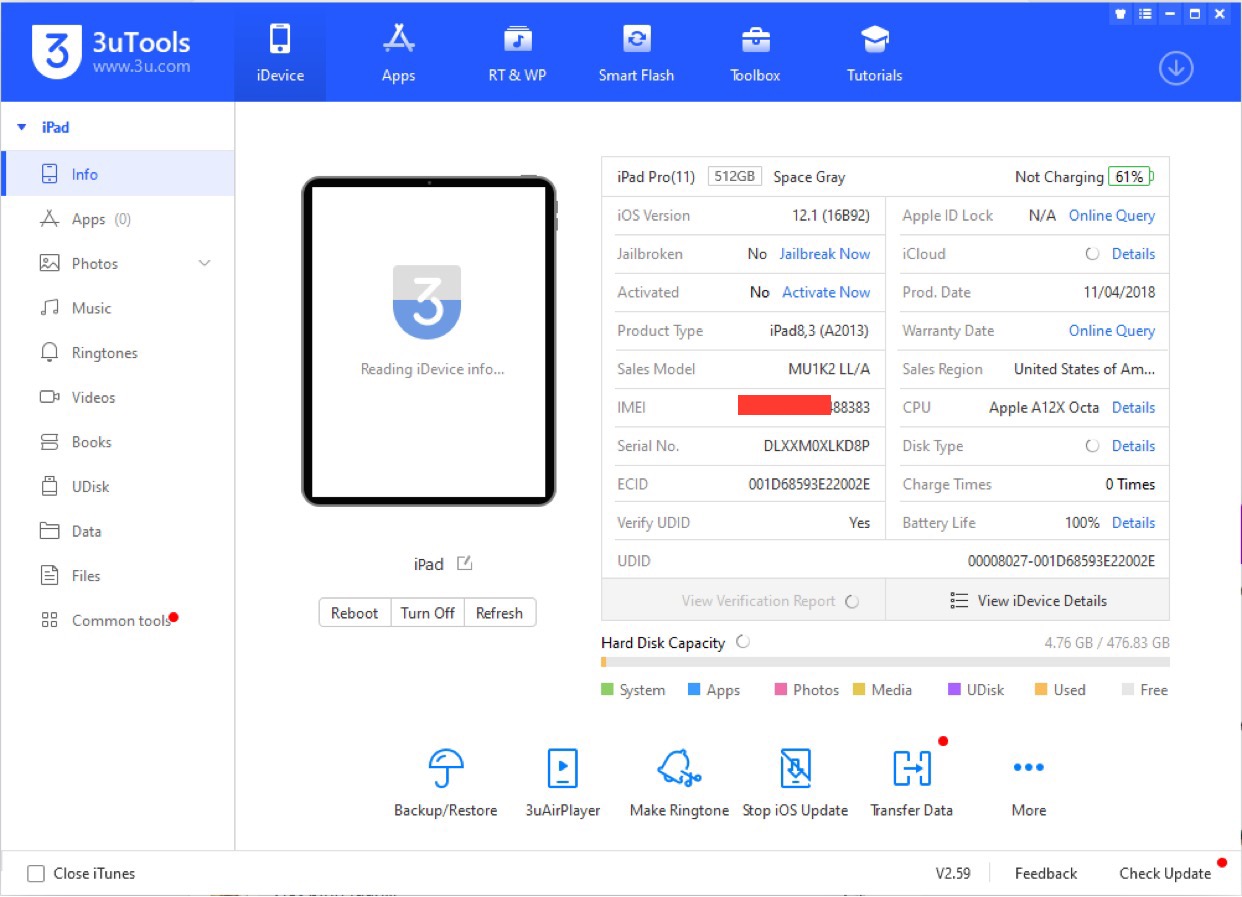Click the www.3u.com website text
Viewport: 1242px width, 897px height.
(x=141, y=67)
